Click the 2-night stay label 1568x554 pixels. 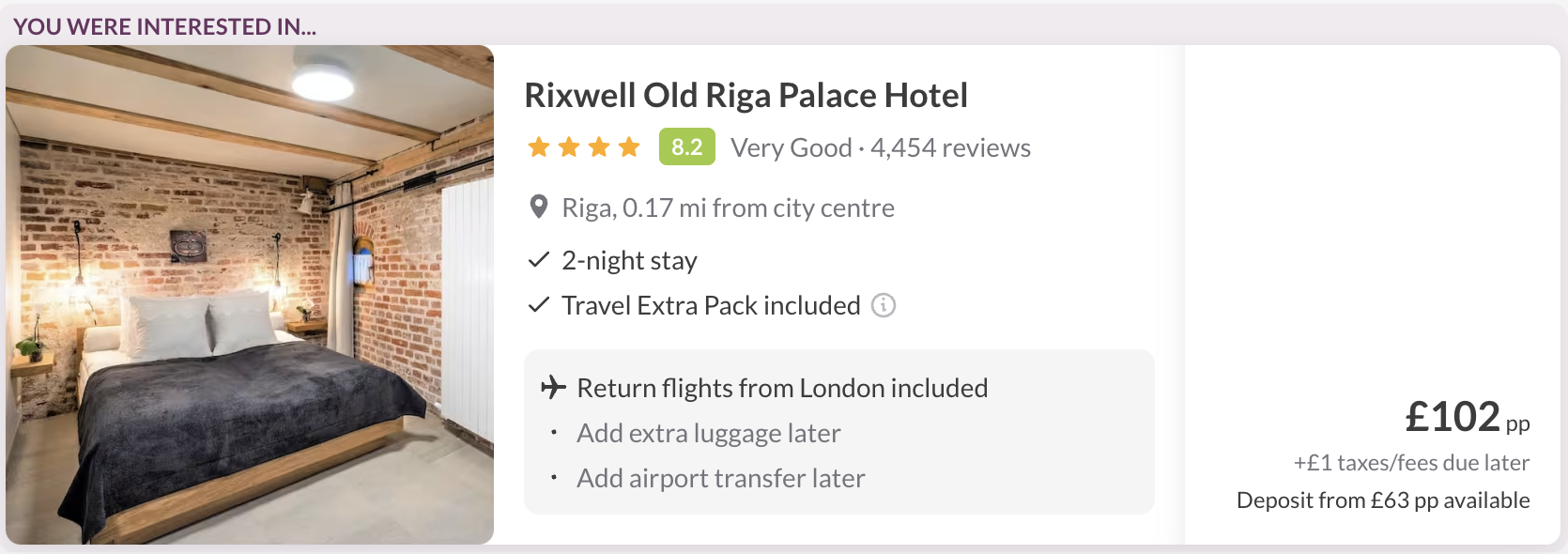[629, 261]
